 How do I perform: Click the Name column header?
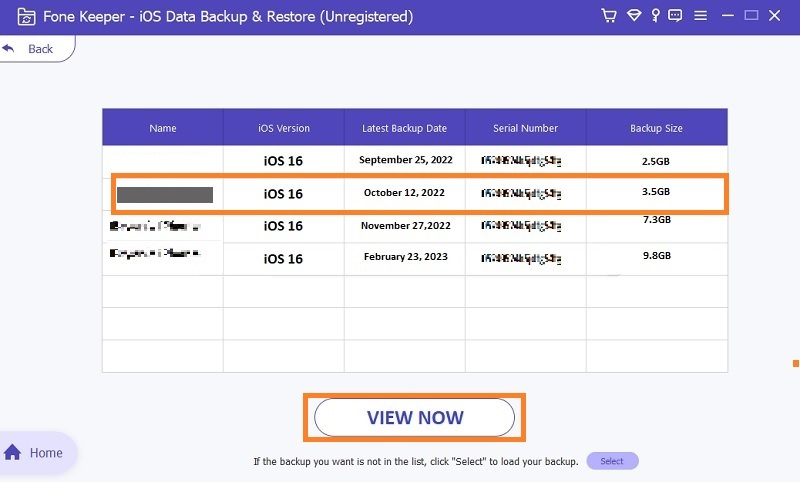tap(162, 128)
